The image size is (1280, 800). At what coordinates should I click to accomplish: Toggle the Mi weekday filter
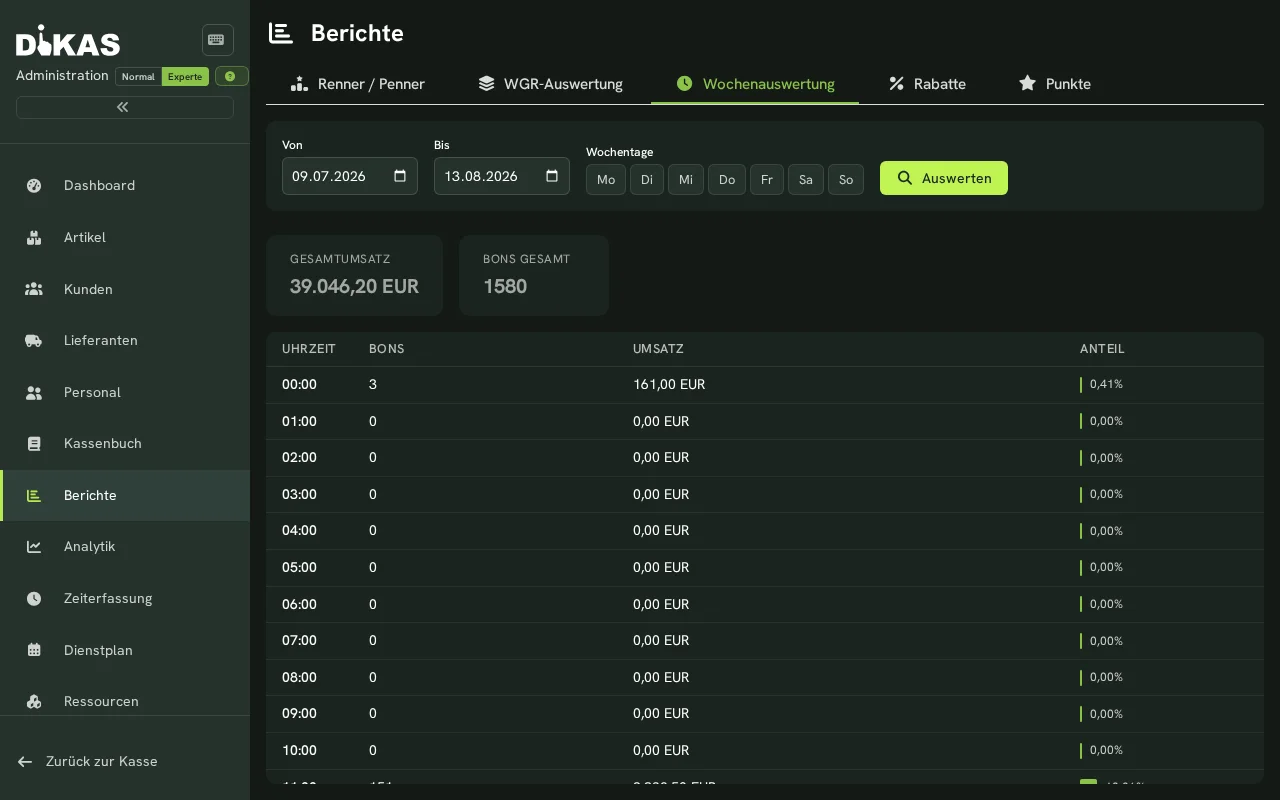(x=686, y=179)
